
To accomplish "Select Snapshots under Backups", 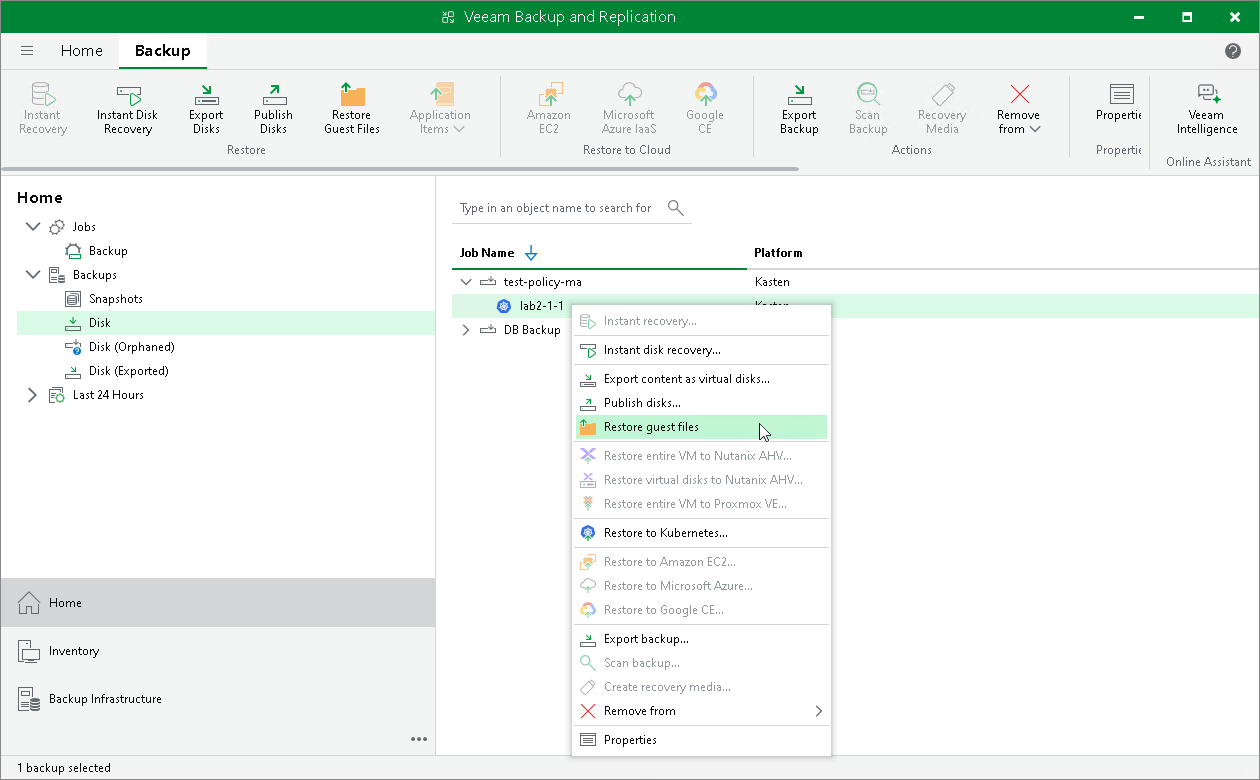I will click(x=116, y=299).
